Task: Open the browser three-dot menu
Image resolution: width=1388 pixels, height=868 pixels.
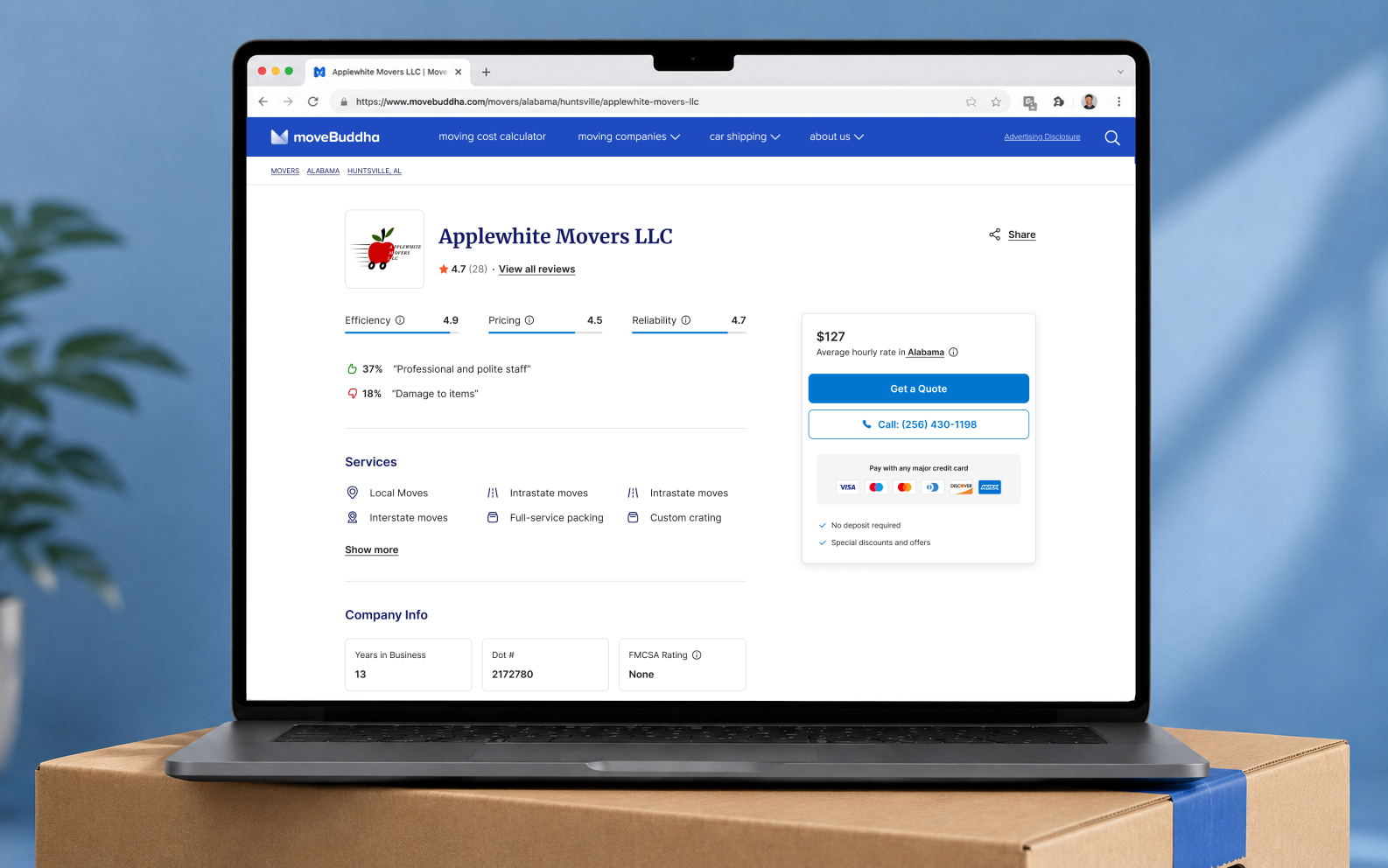Action: point(1119,101)
